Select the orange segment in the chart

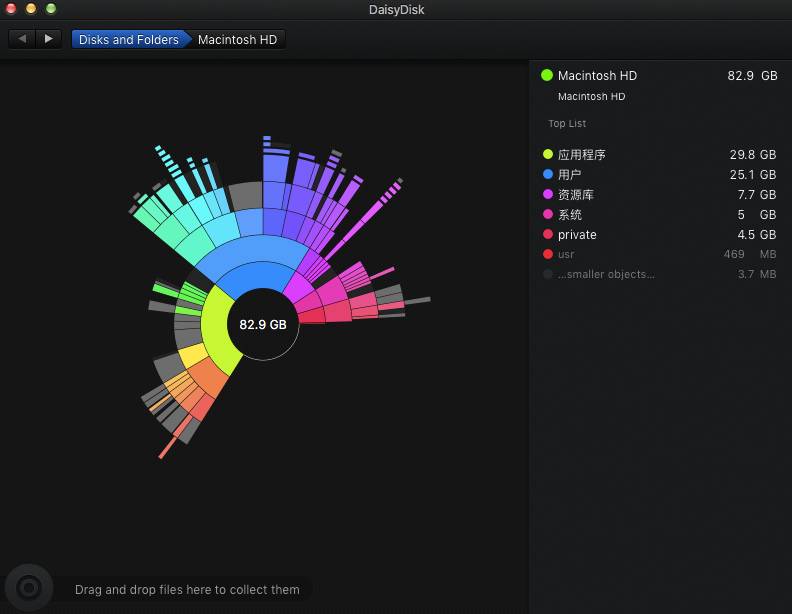(210, 376)
